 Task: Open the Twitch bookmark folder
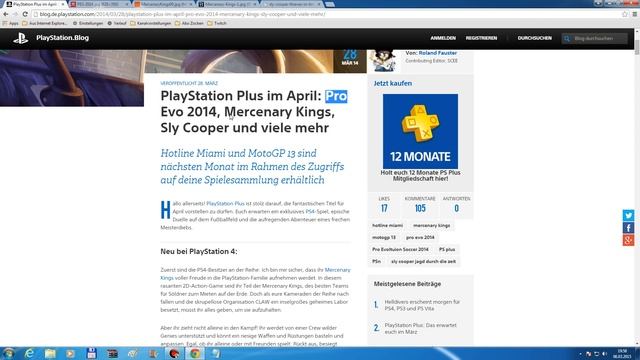point(217,23)
